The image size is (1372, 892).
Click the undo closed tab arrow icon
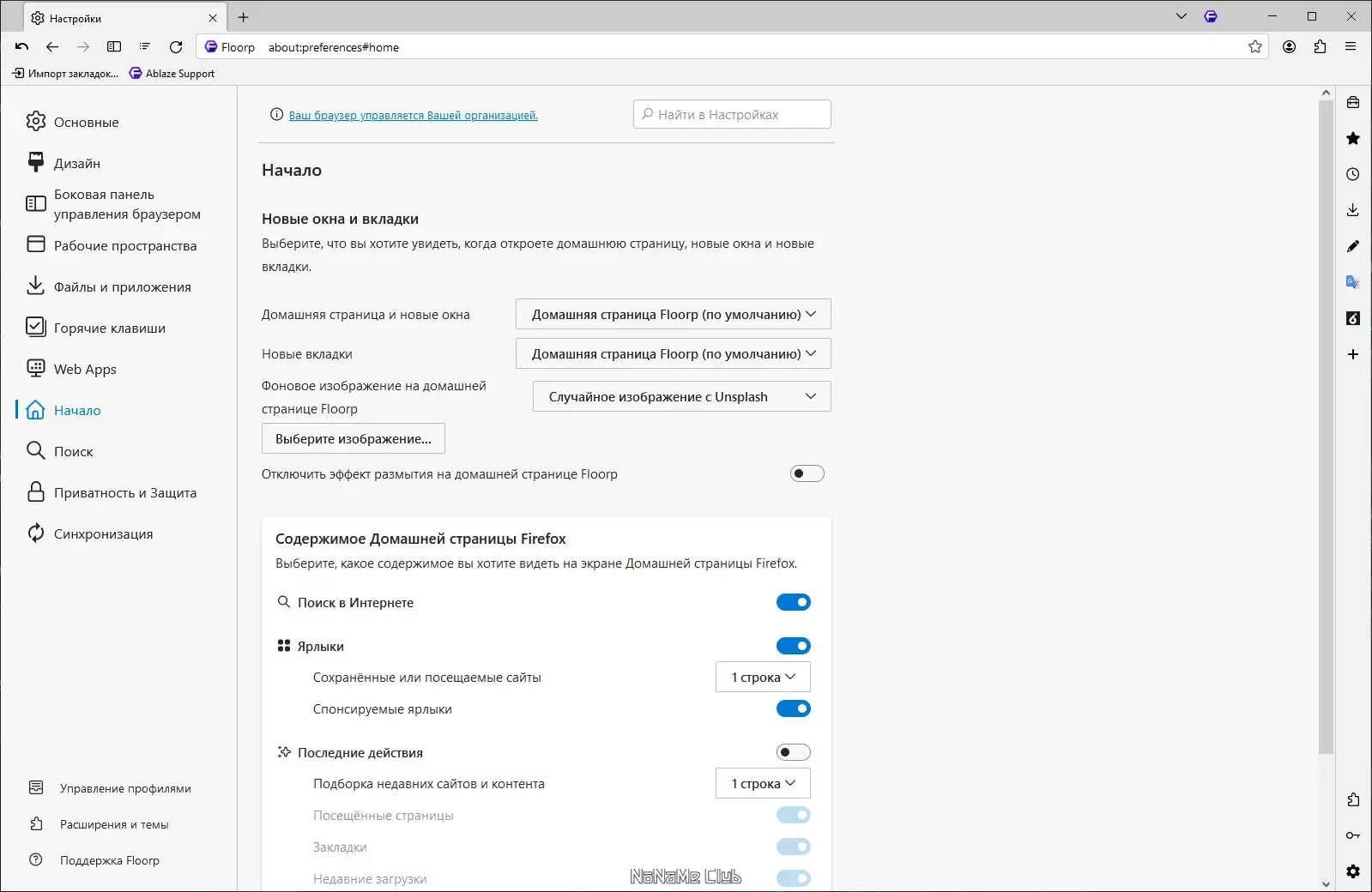(22, 47)
